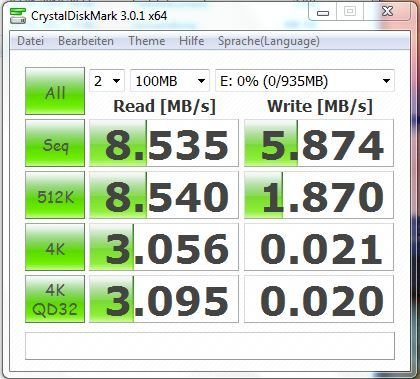This screenshot has height=379, width=420.
Task: Open the 100MB test size dropdown
Action: (x=170, y=81)
